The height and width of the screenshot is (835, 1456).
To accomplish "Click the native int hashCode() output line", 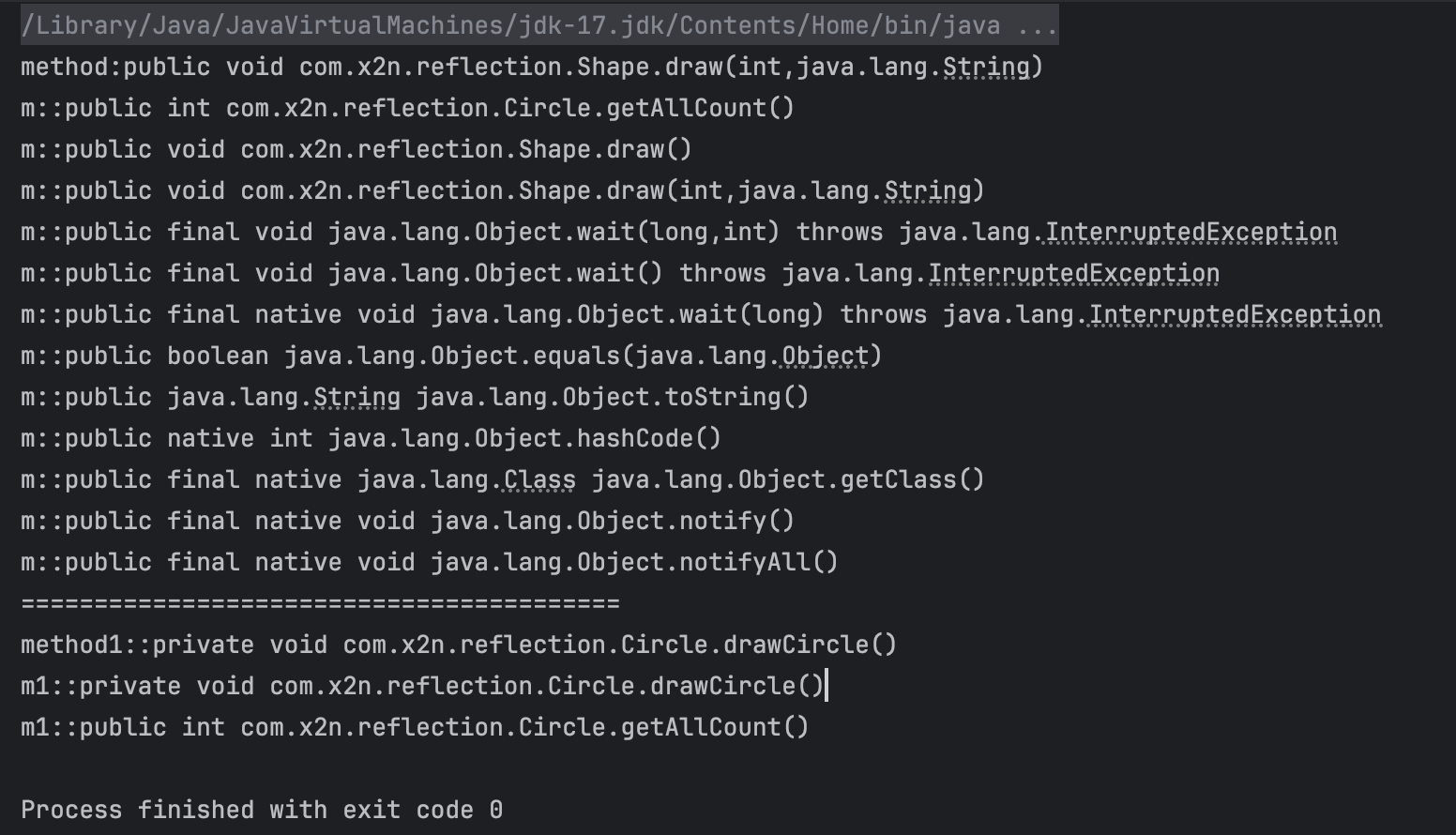I will [x=372, y=438].
